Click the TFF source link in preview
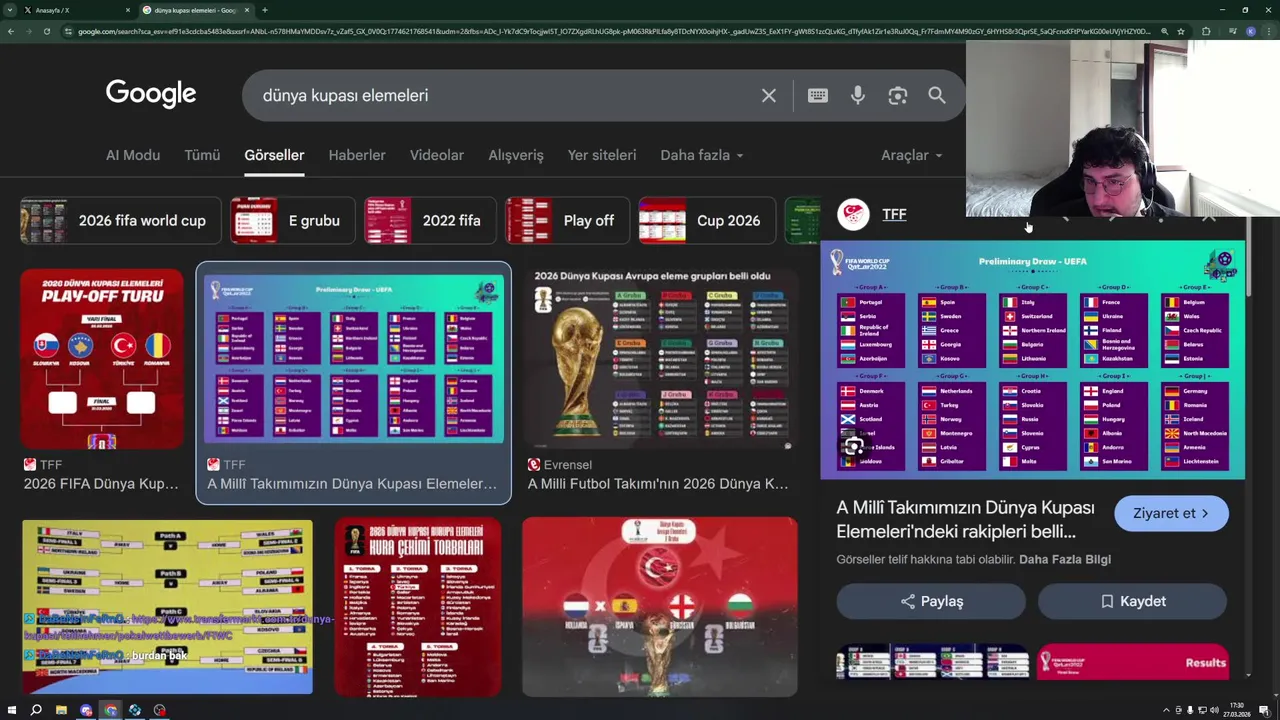1280x720 pixels. (894, 214)
